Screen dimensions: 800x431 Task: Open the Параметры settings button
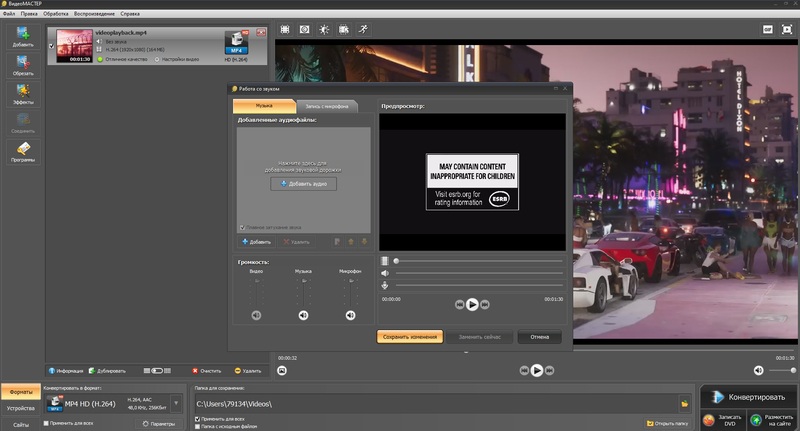(x=159, y=424)
